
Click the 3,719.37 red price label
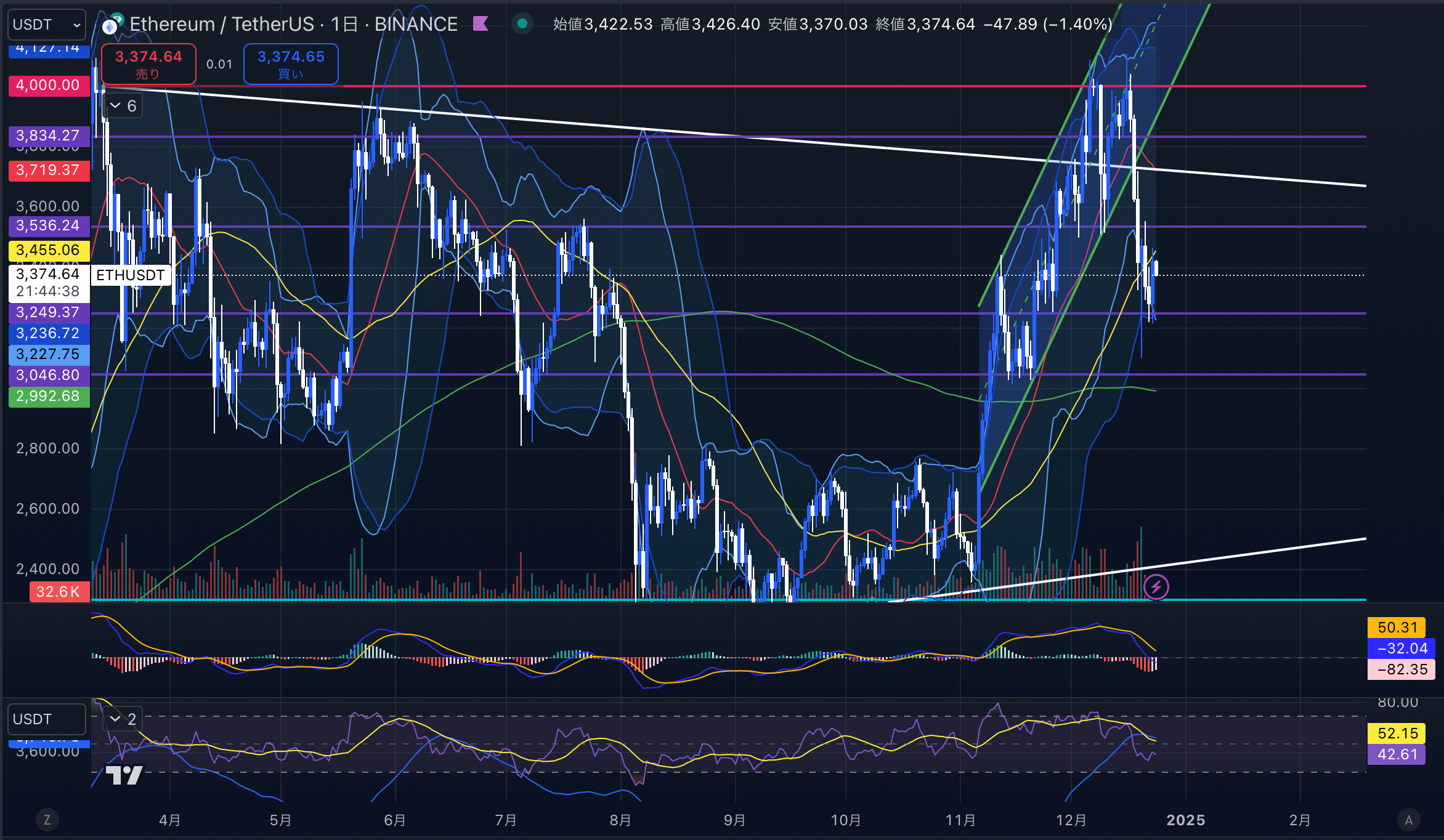pos(49,170)
